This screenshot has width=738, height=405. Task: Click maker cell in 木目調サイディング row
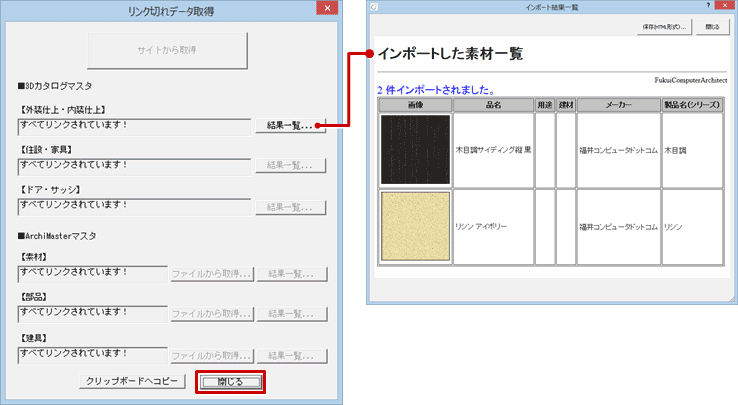[x=619, y=150]
